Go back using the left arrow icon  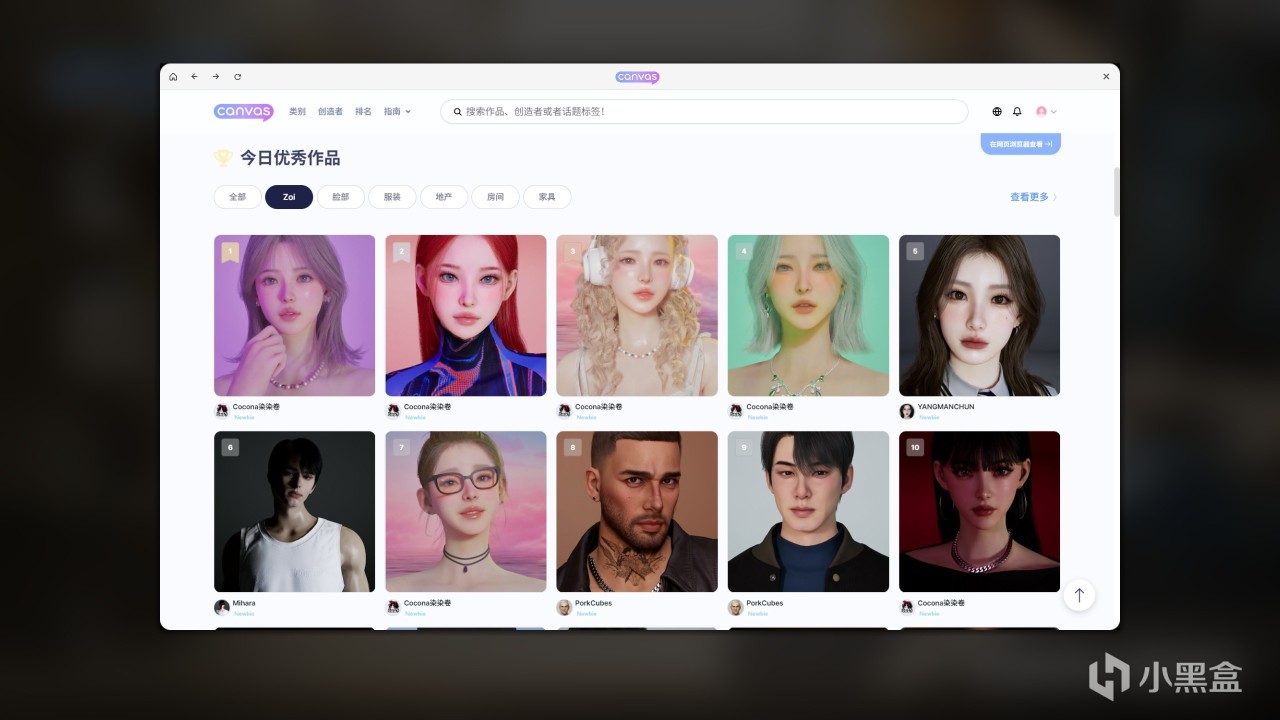194,77
